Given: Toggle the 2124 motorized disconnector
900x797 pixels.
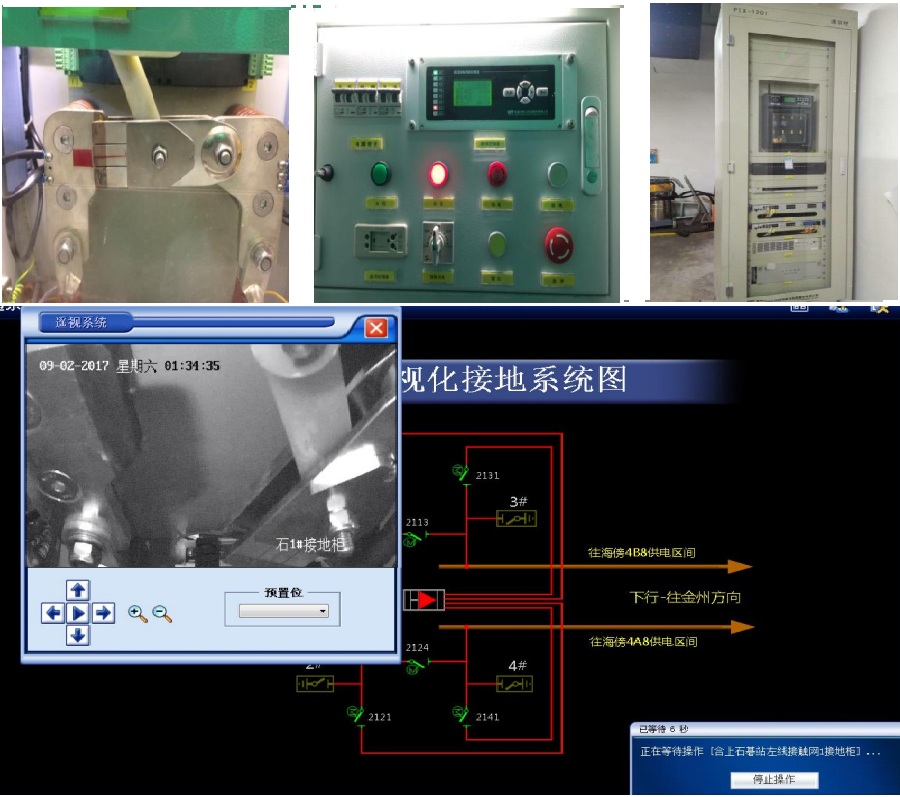Looking at the screenshot, I should point(412,664).
